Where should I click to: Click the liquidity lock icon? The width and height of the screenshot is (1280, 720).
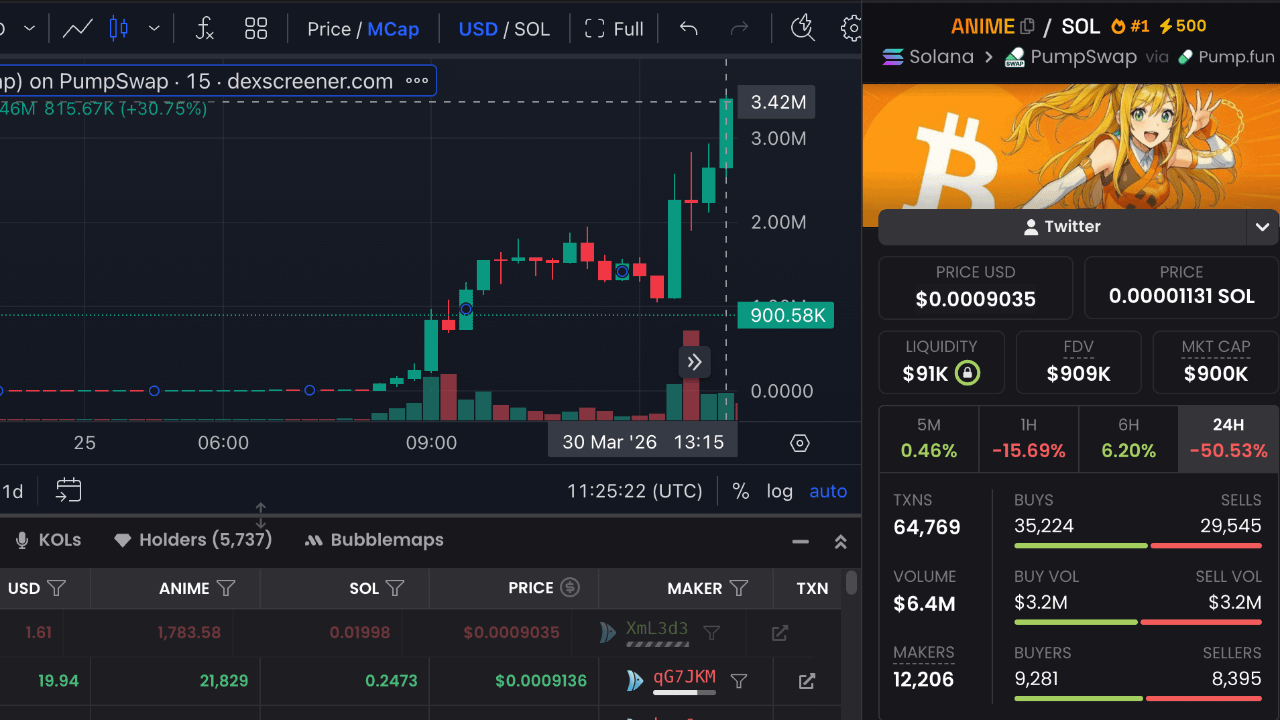click(967, 374)
